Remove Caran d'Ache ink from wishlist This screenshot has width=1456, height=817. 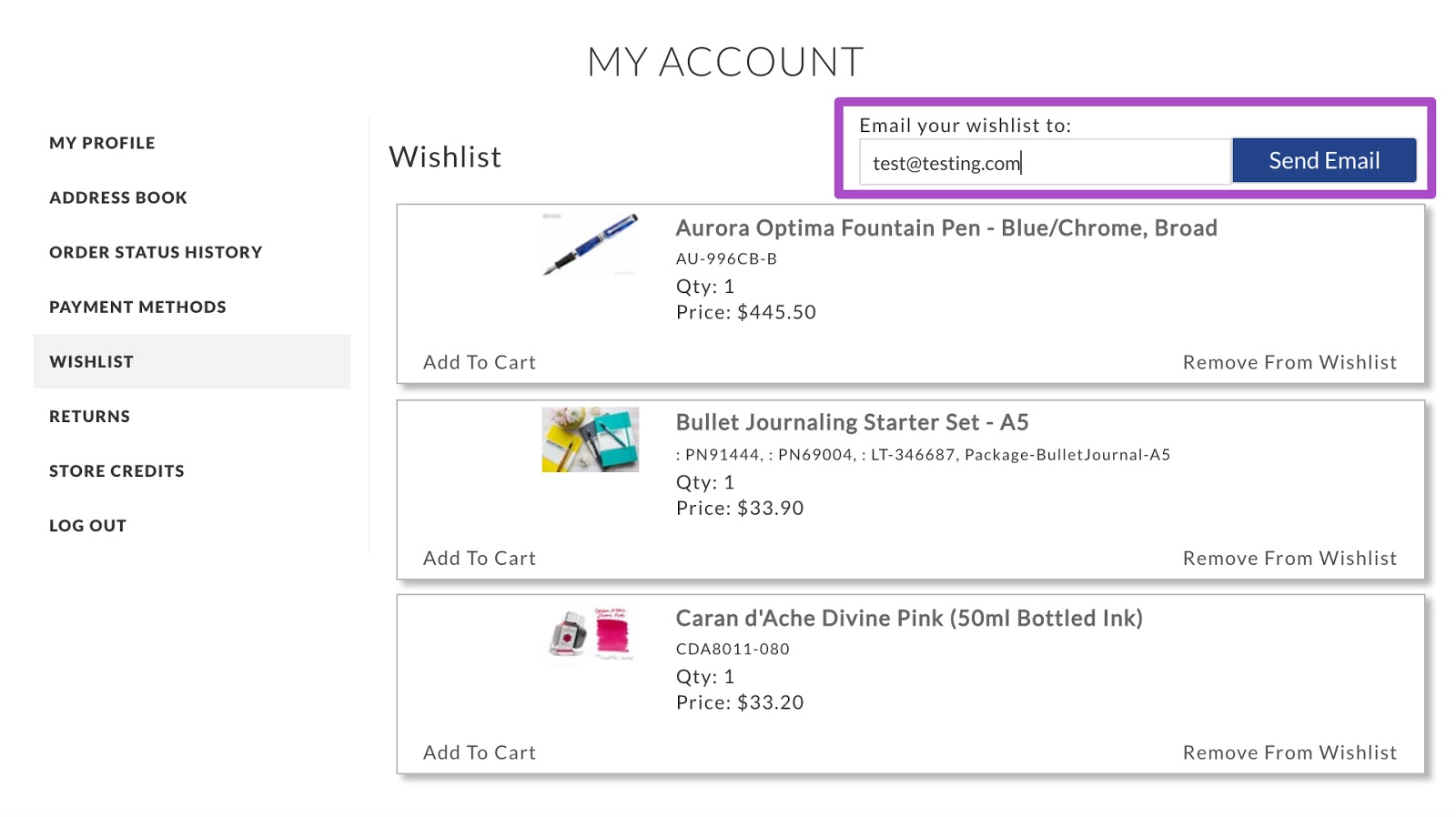(x=1289, y=752)
